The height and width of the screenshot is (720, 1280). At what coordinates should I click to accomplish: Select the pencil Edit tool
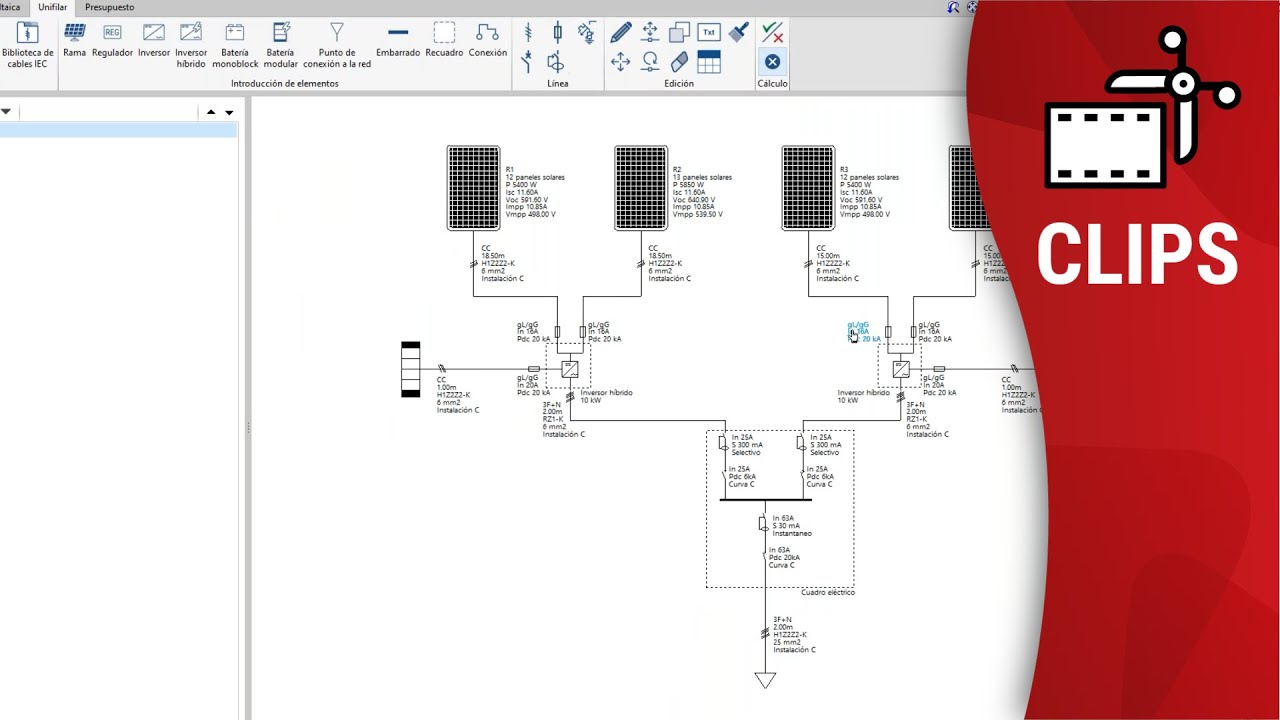(620, 32)
